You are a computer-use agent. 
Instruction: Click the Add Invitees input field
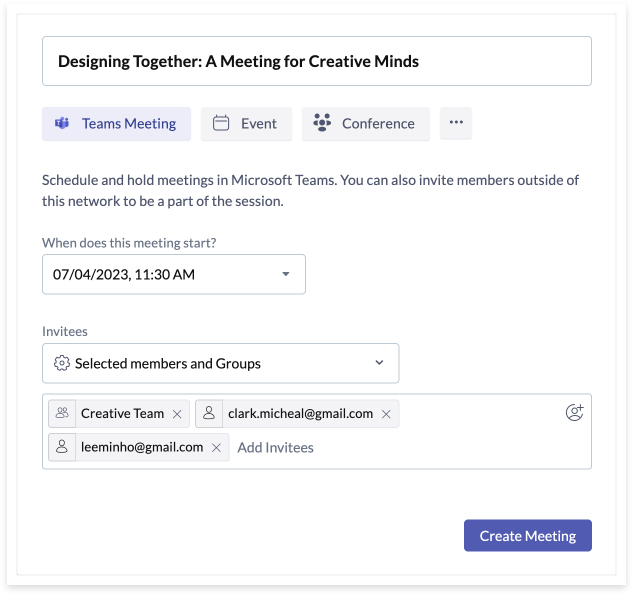275,448
